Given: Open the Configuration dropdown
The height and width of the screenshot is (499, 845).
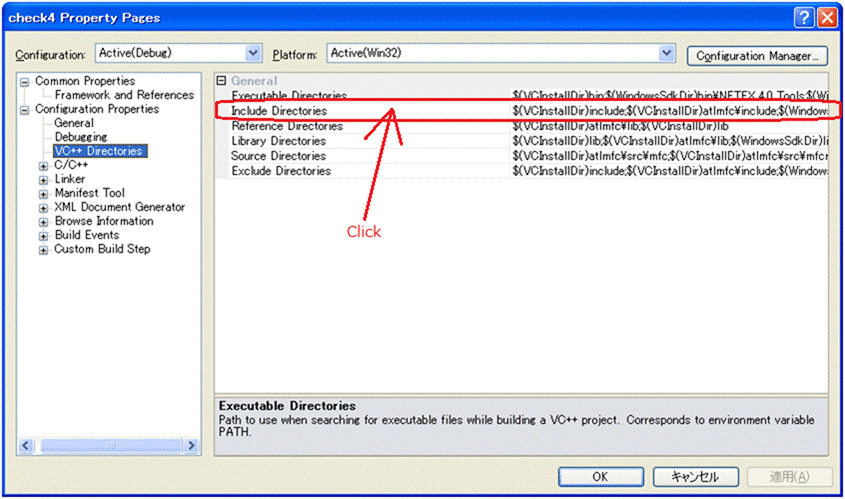Looking at the screenshot, I should [x=253, y=53].
